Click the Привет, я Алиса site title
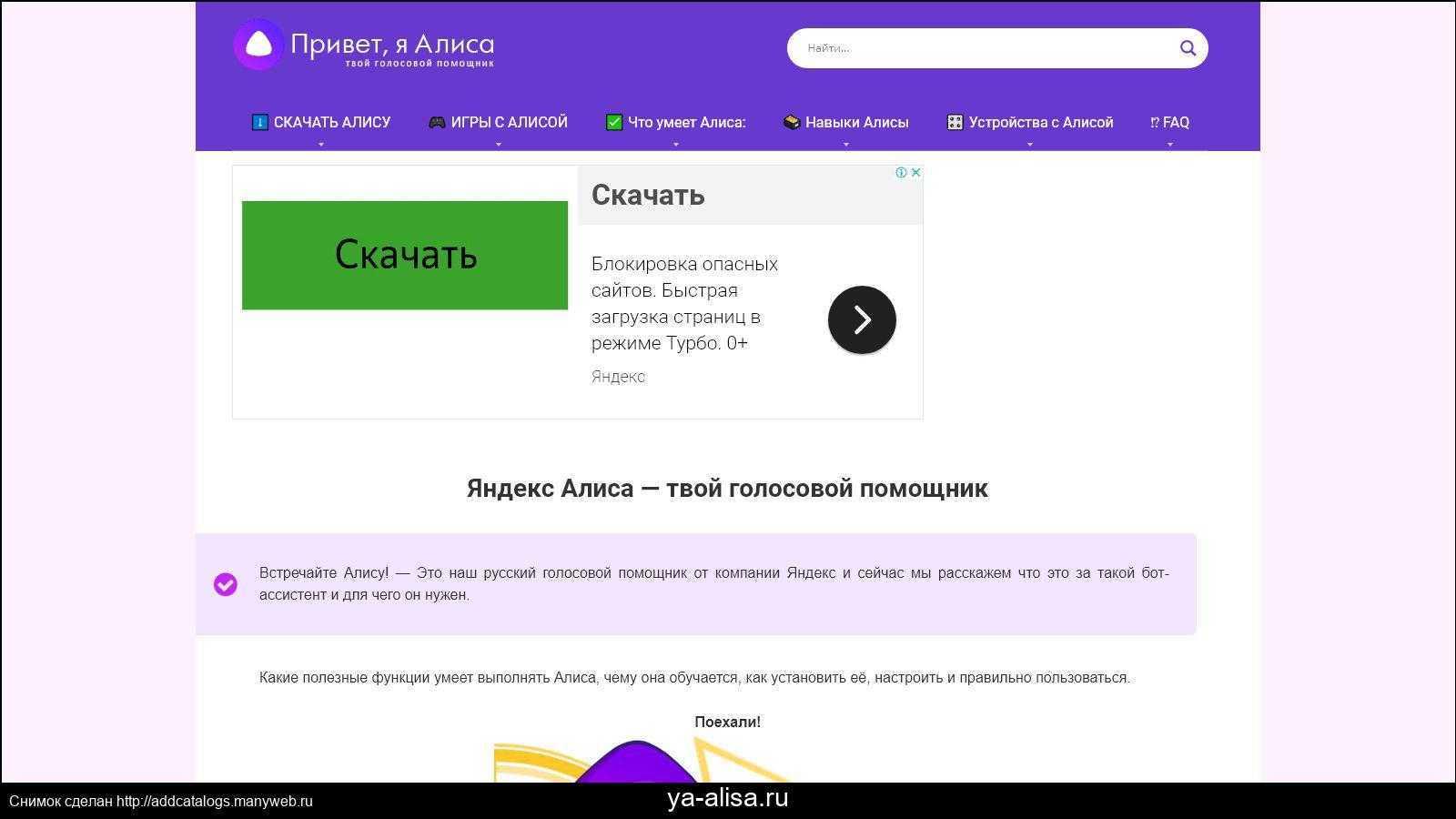The height and width of the screenshot is (819, 1456). [x=392, y=45]
